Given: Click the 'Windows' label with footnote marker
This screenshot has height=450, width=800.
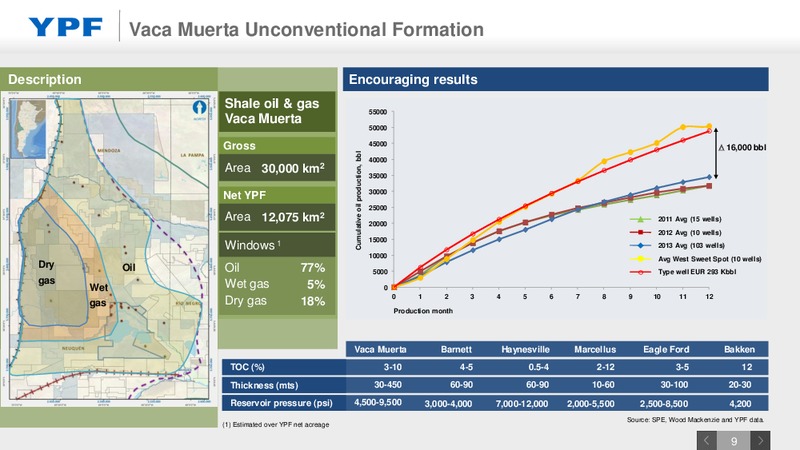Looking at the screenshot, I should click(253, 245).
